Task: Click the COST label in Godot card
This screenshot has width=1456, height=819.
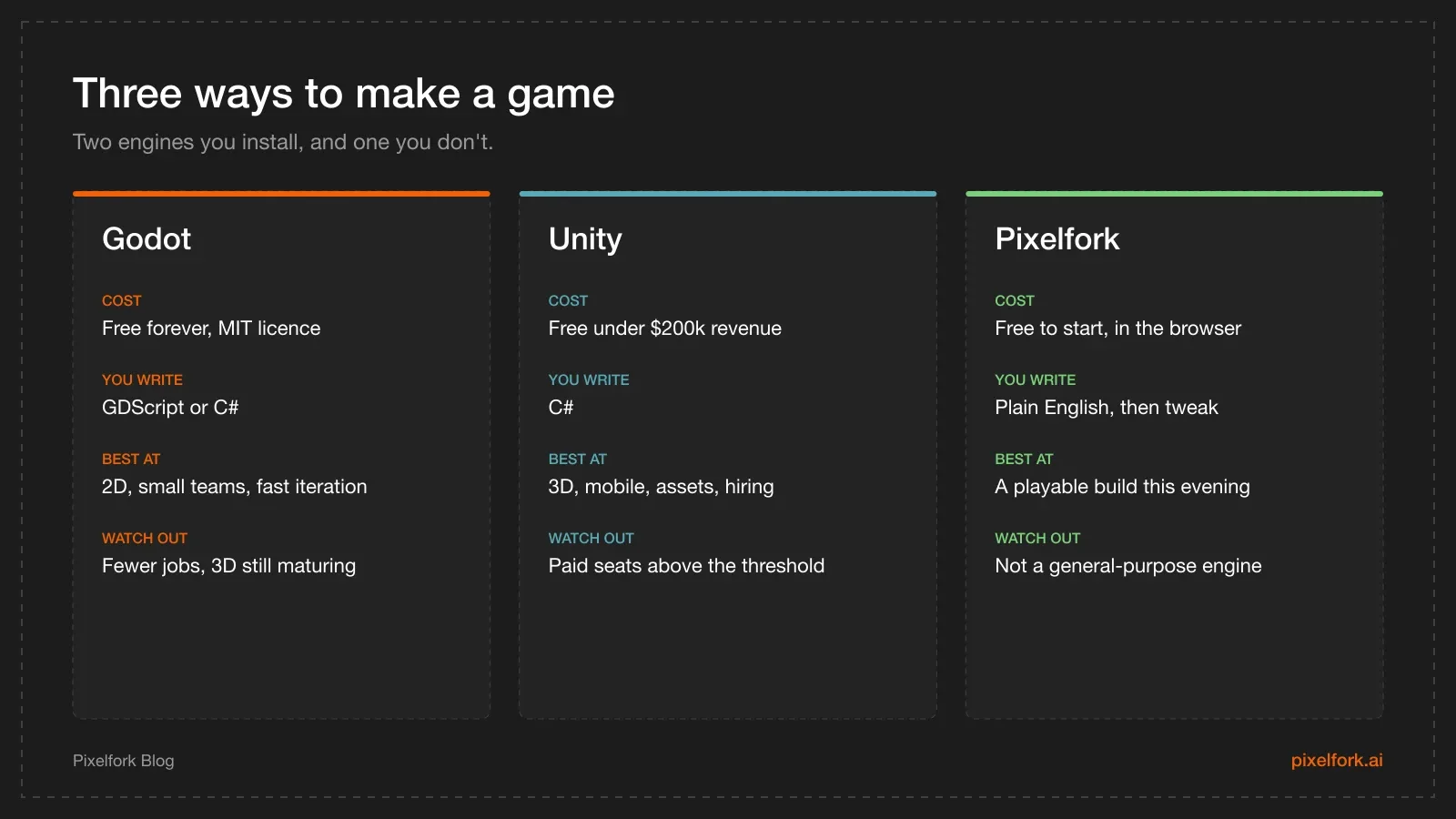Action: (122, 301)
